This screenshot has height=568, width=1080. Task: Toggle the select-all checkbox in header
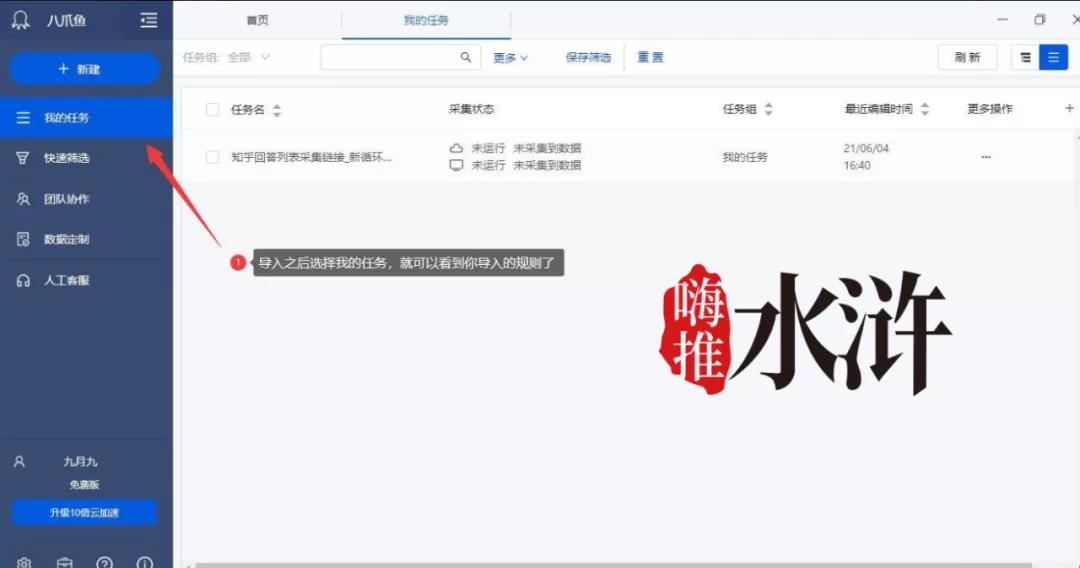[x=212, y=109]
